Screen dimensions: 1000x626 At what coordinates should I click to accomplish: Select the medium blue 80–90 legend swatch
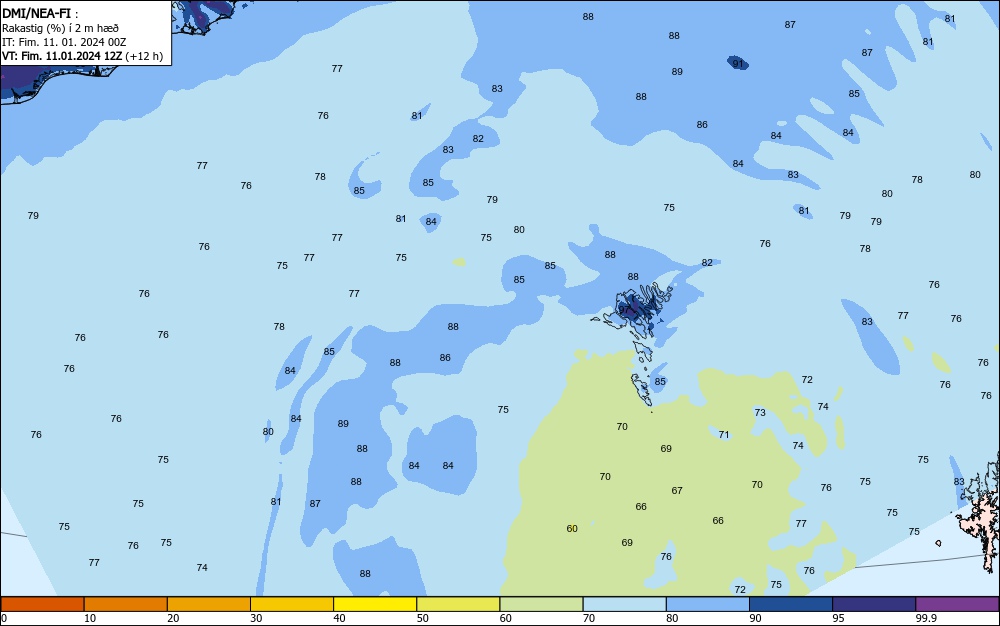[708, 604]
